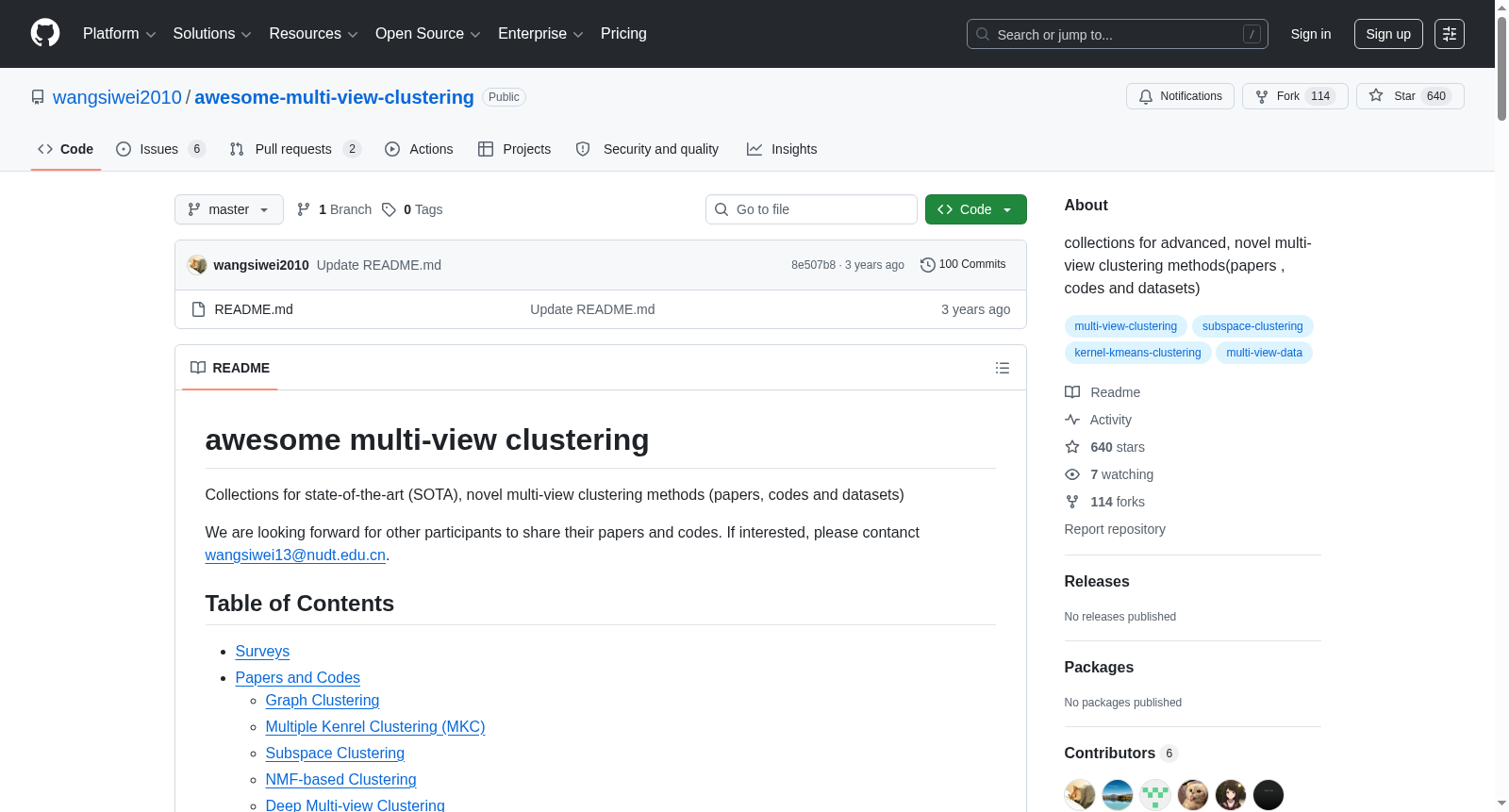Image resolution: width=1509 pixels, height=812 pixels.
Task: Click Report repository link
Action: pyautogui.click(x=1115, y=529)
